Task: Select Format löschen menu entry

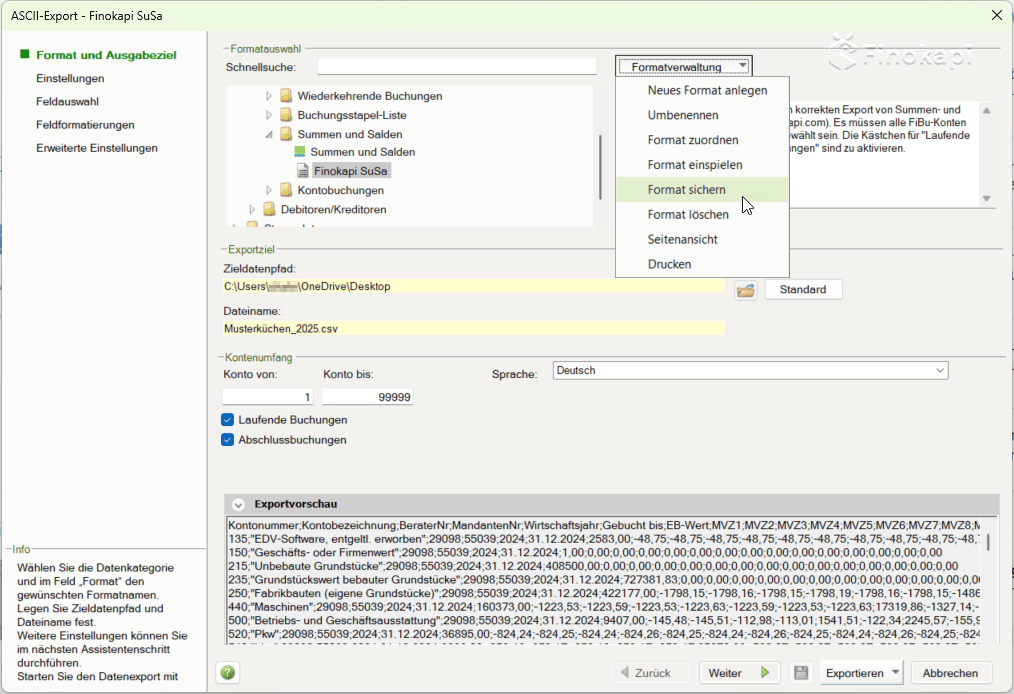Action: click(702, 215)
